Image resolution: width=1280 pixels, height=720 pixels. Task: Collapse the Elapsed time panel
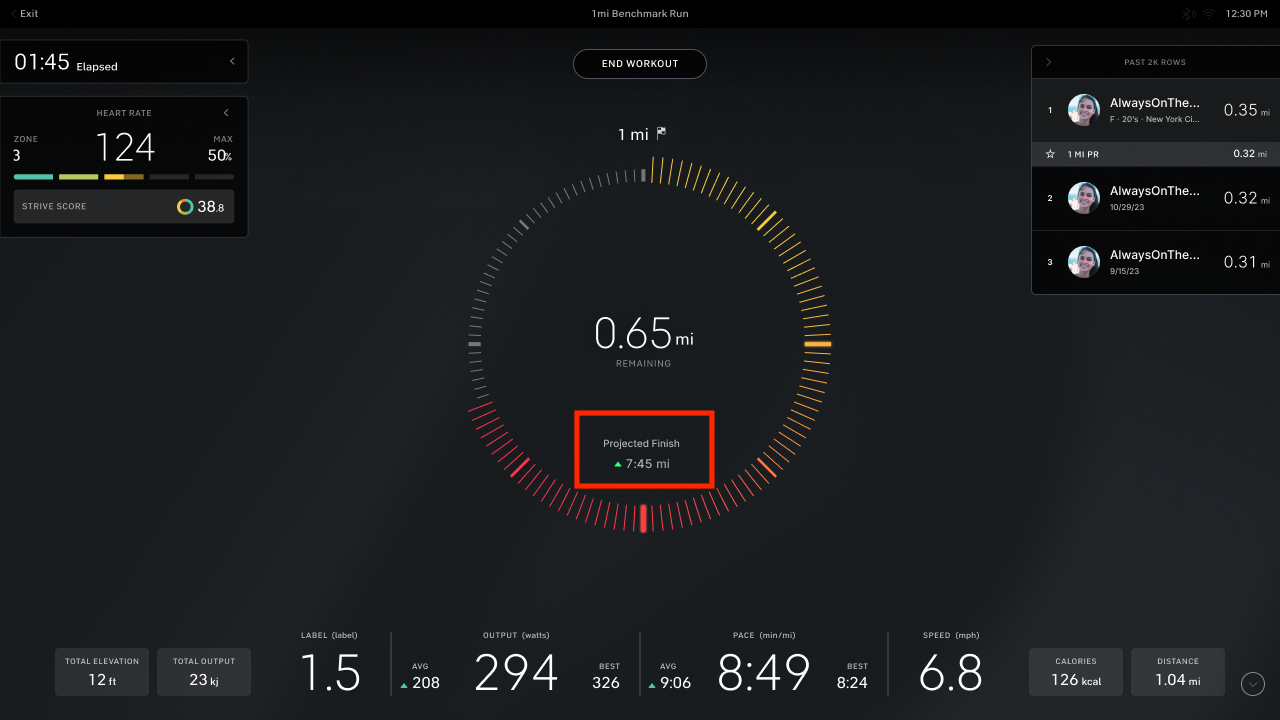pyautogui.click(x=232, y=62)
